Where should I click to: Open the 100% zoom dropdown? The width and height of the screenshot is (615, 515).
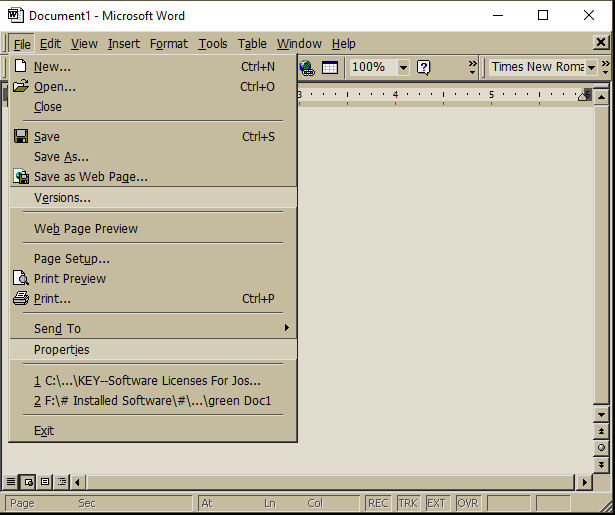click(x=403, y=67)
